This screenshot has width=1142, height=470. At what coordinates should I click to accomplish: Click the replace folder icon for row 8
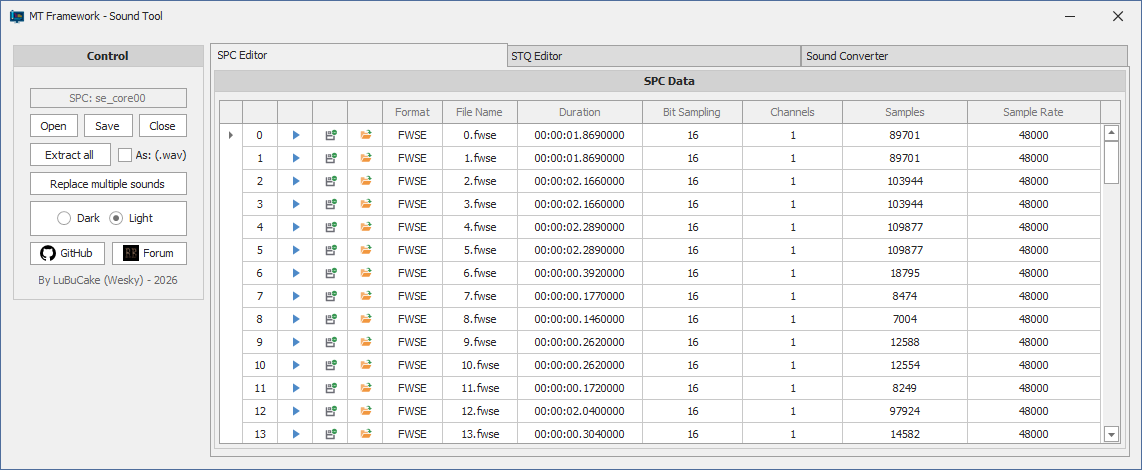[x=366, y=318]
